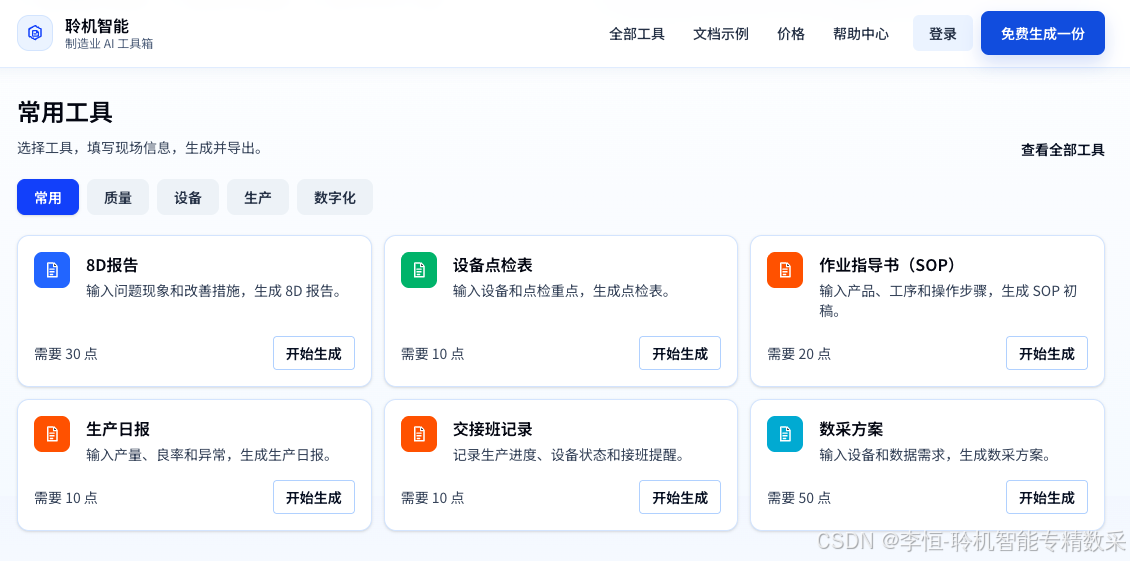Viewport: 1130px width, 561px height.
Task: Click the 生产日报 card title
Action: pos(117,429)
